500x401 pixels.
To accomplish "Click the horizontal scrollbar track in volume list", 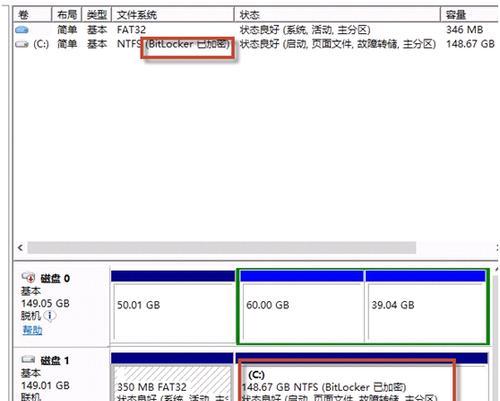I will [x=222, y=248].
